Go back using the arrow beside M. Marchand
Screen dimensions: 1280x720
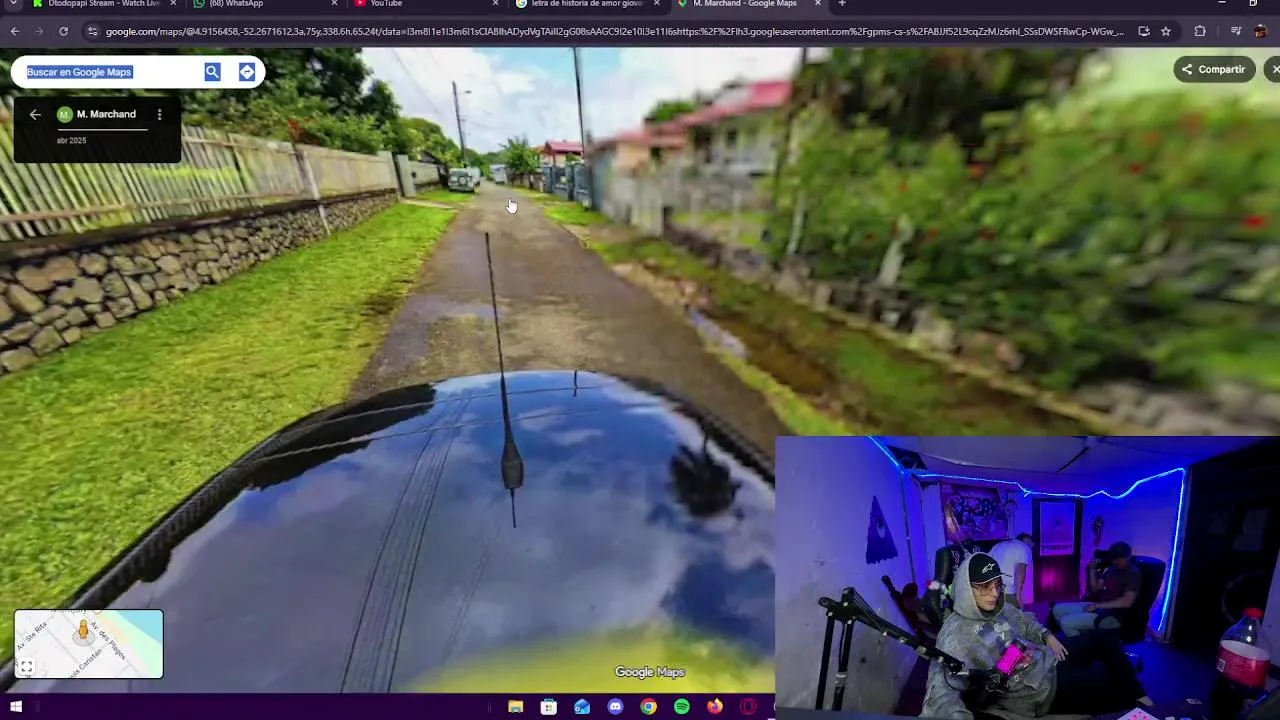tap(35, 114)
